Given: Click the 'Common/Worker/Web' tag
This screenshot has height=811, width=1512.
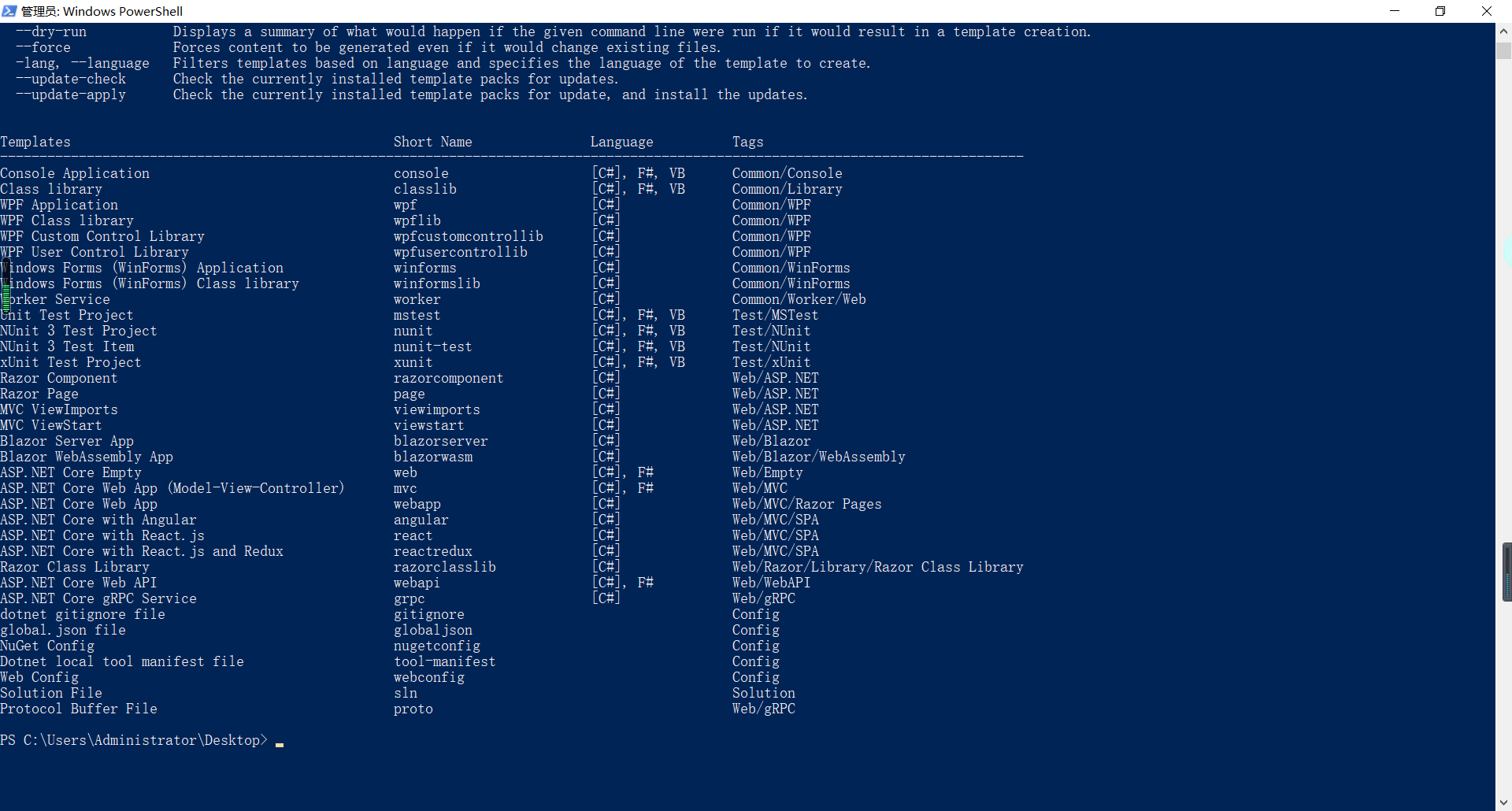Looking at the screenshot, I should click(x=799, y=299).
